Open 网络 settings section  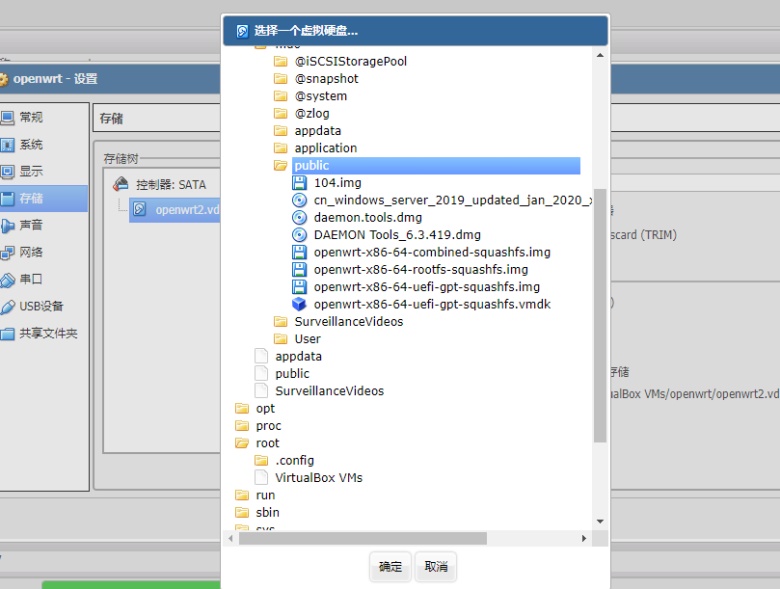coord(44,252)
